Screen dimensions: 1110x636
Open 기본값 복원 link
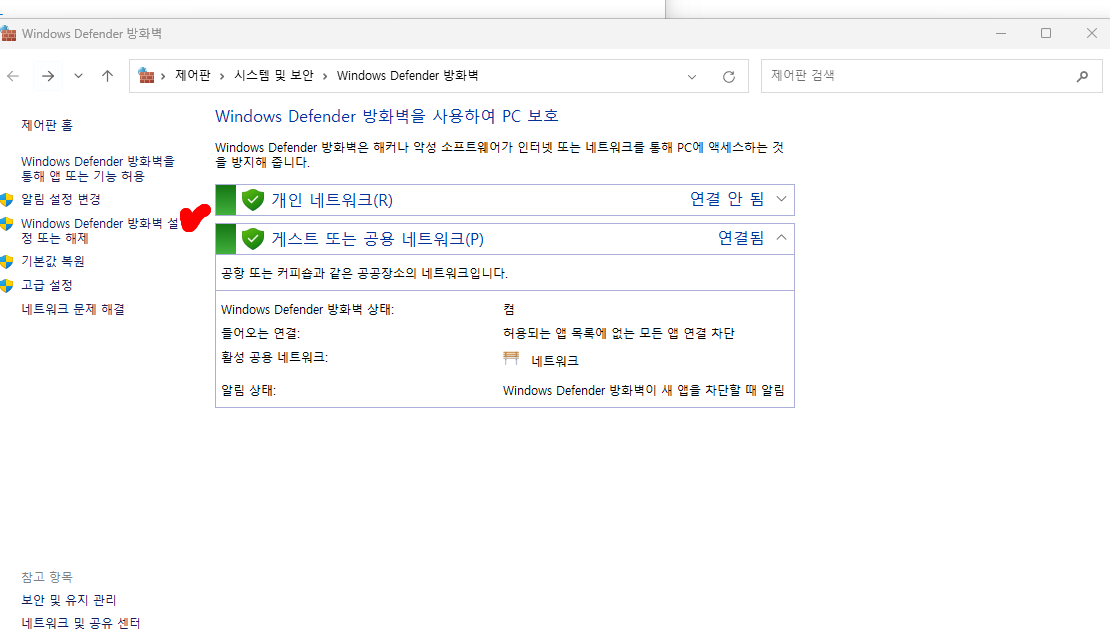pyautogui.click(x=53, y=261)
